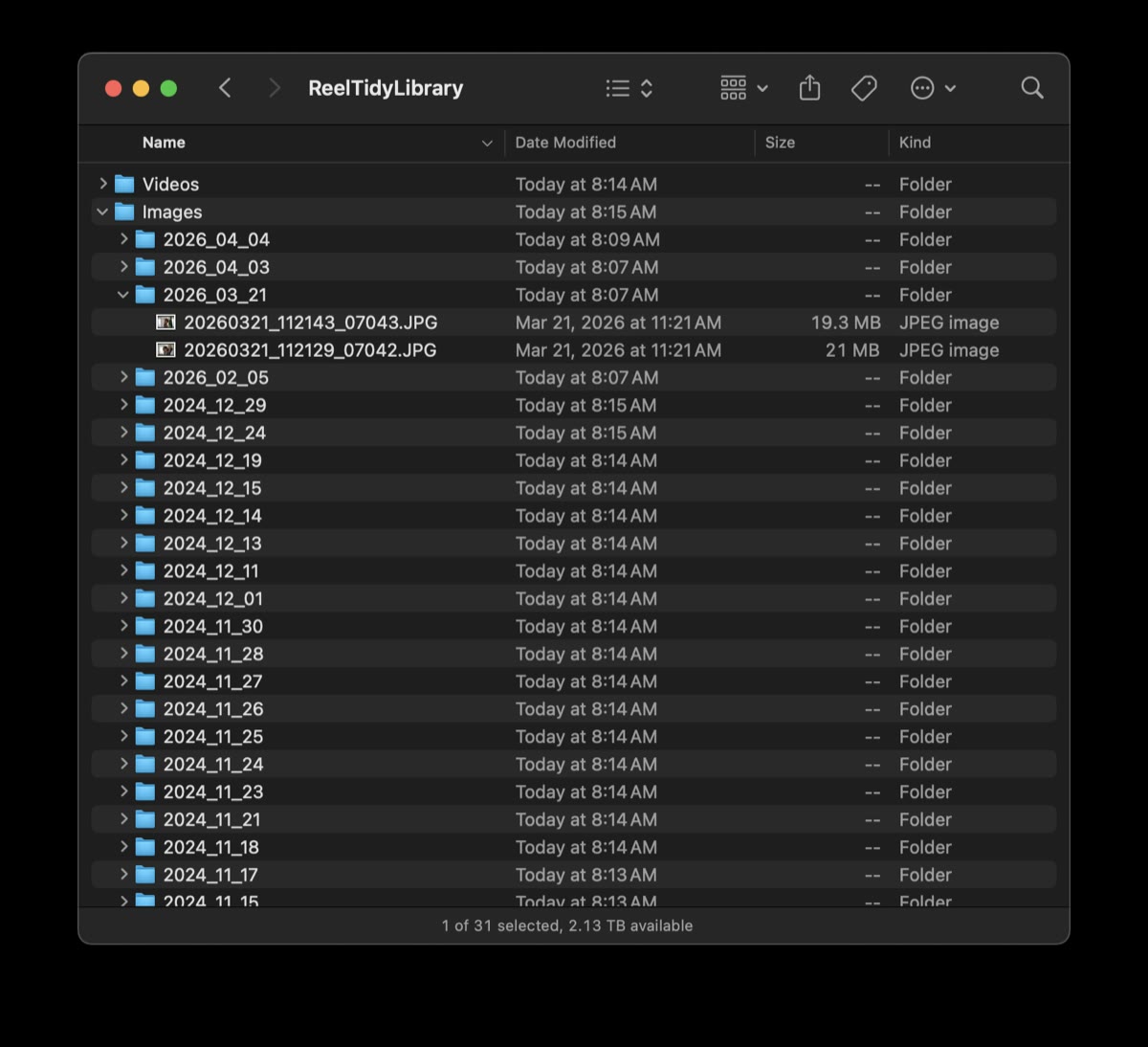Collapse the 2026_03_21 folder
Screen dimensions: 1148x1047
point(123,295)
